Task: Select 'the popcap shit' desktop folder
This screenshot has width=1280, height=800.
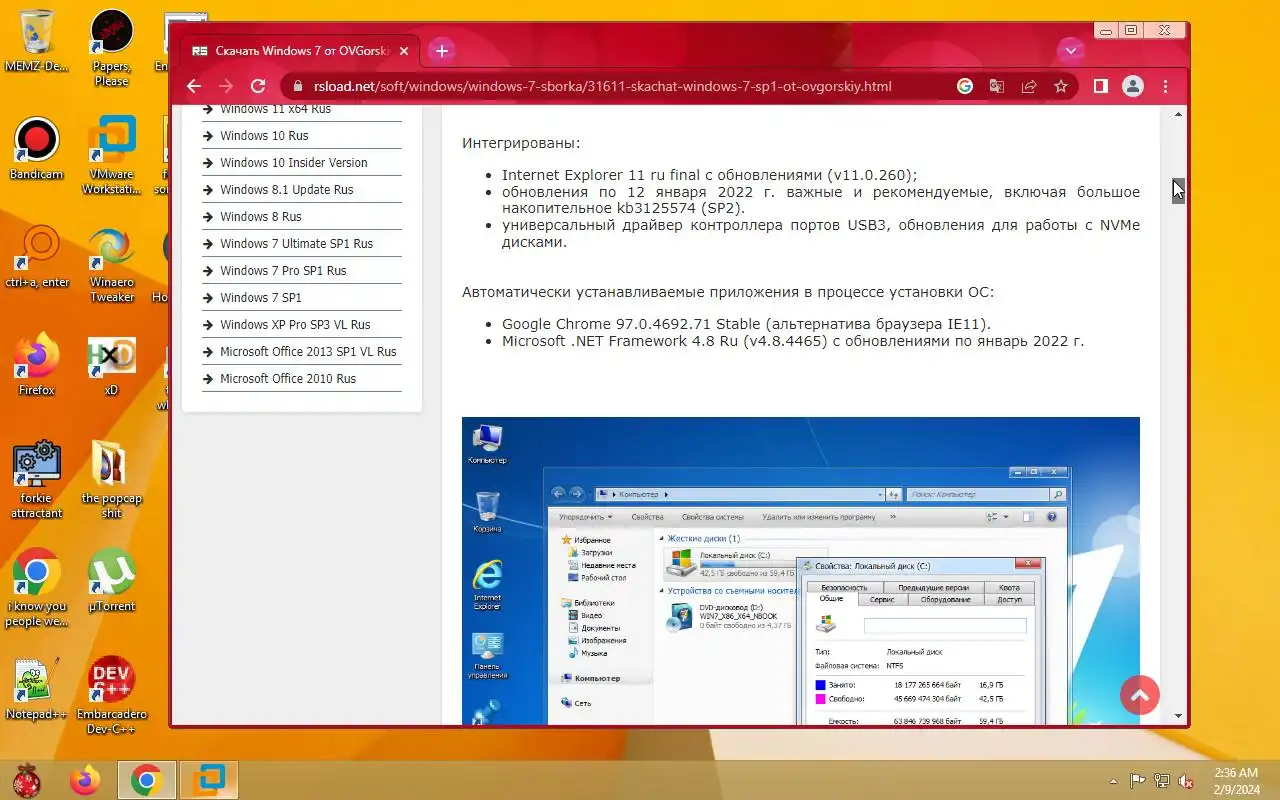Action: coord(111,481)
